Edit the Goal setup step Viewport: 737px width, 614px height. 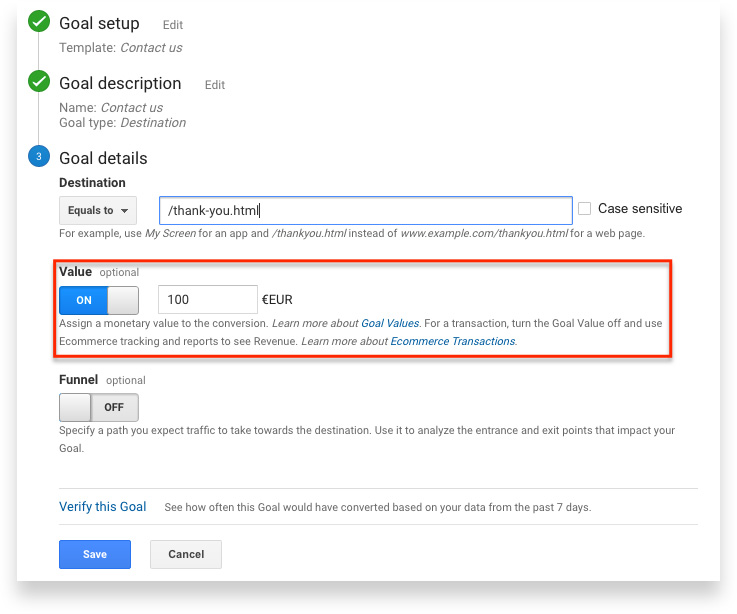[x=172, y=25]
